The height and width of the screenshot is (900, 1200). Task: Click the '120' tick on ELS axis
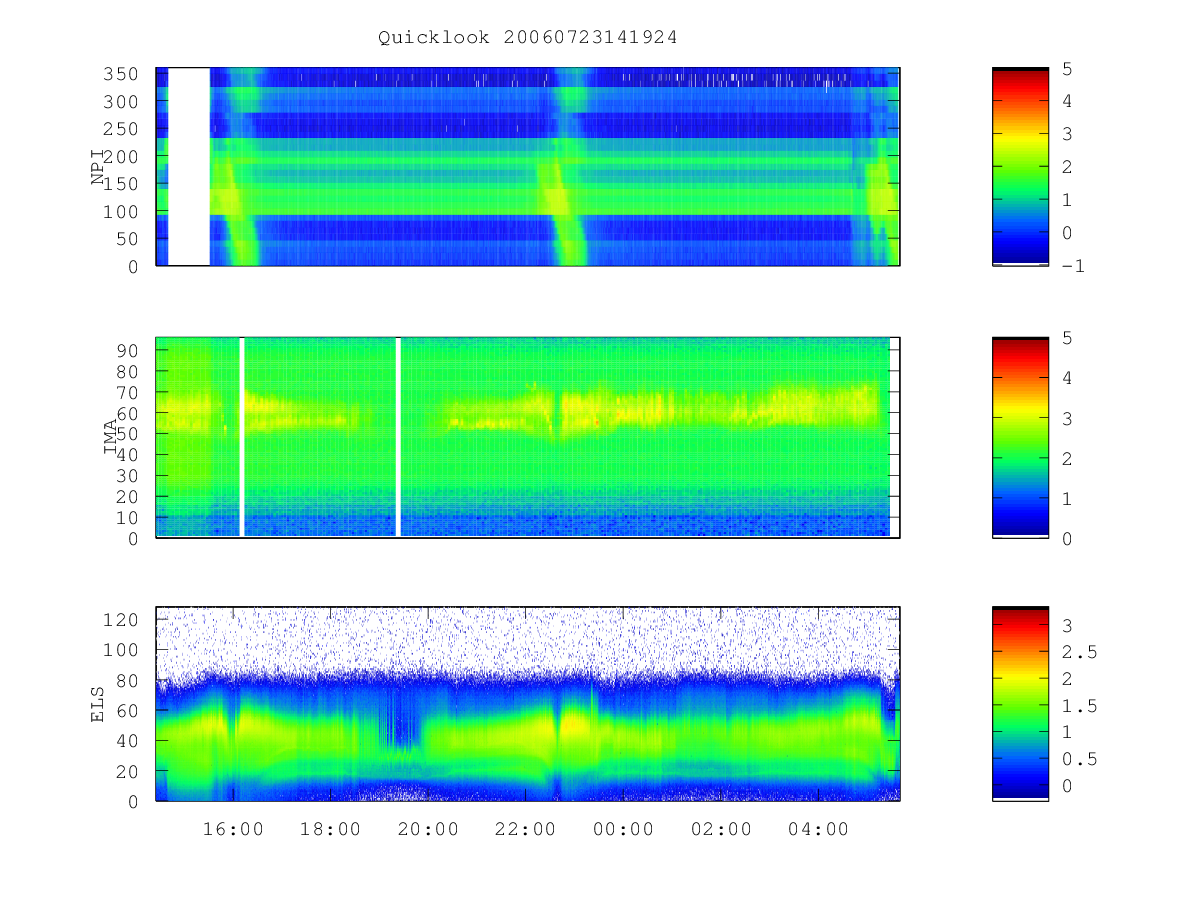(122, 619)
